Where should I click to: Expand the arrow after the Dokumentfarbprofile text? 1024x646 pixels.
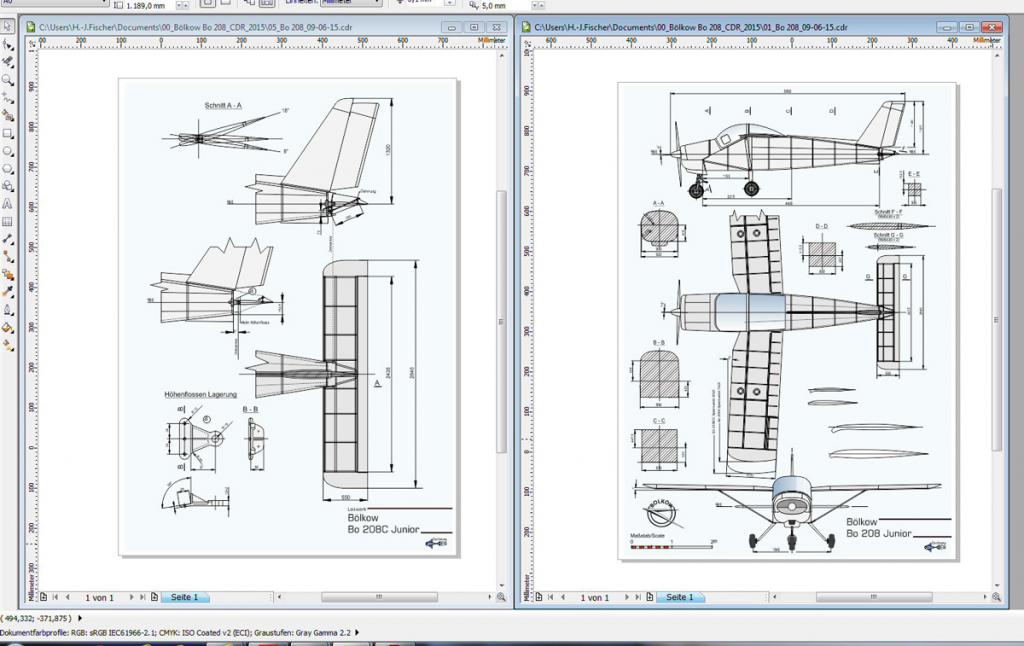click(359, 632)
